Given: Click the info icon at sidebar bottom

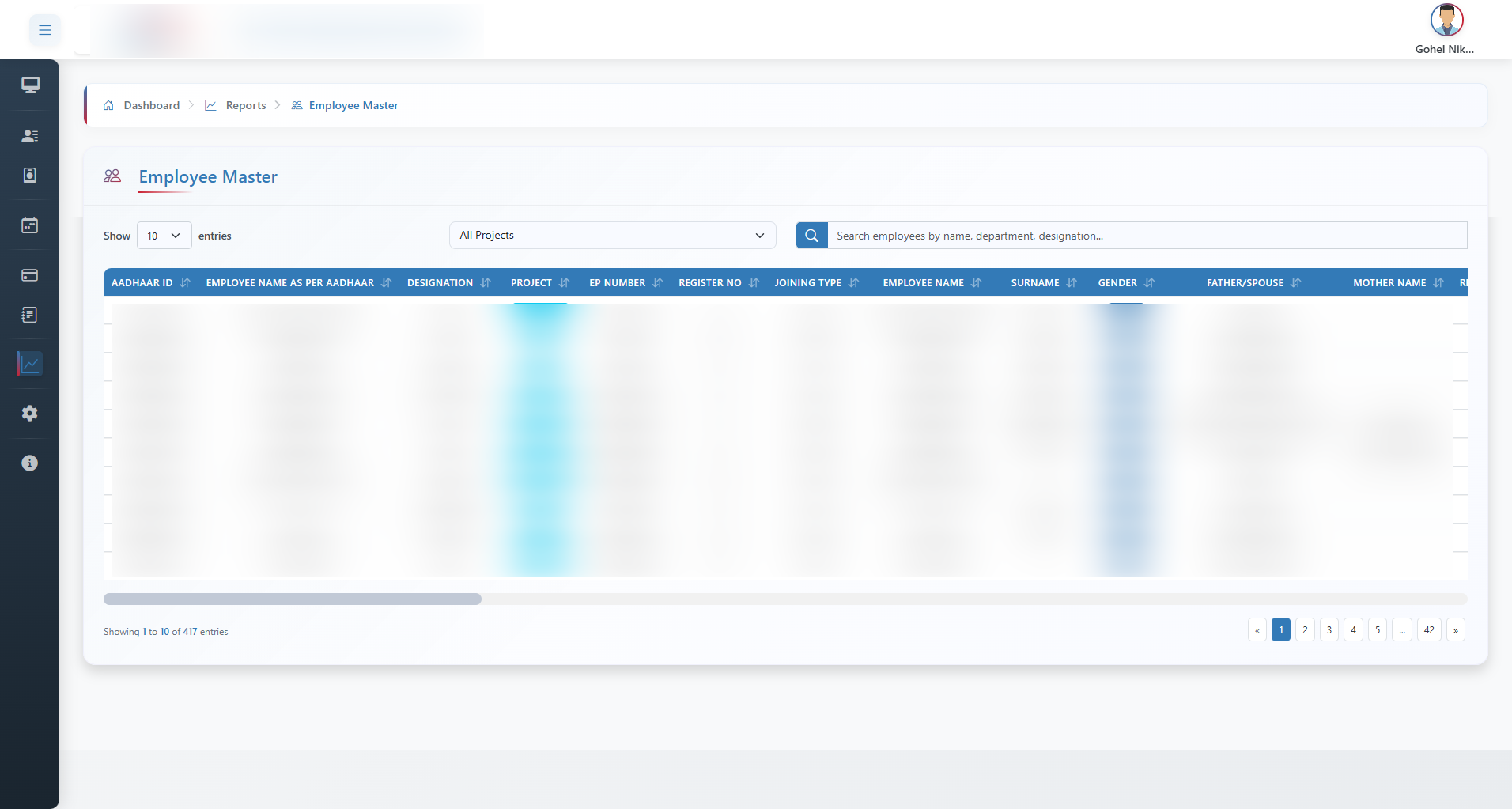Looking at the screenshot, I should (29, 463).
